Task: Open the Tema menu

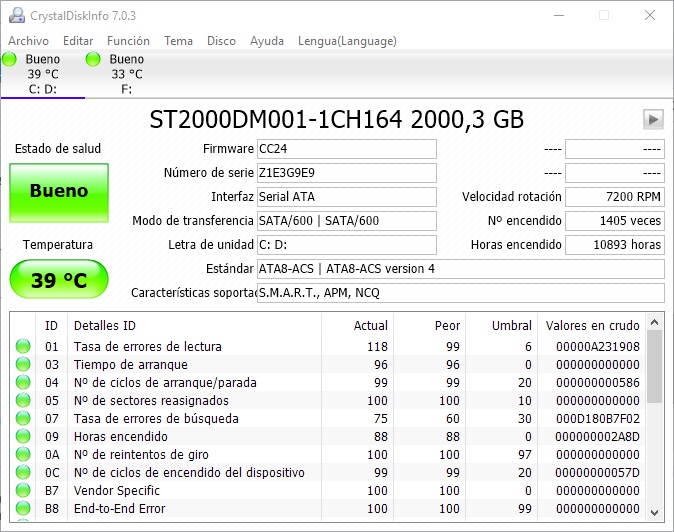Action: 178,41
